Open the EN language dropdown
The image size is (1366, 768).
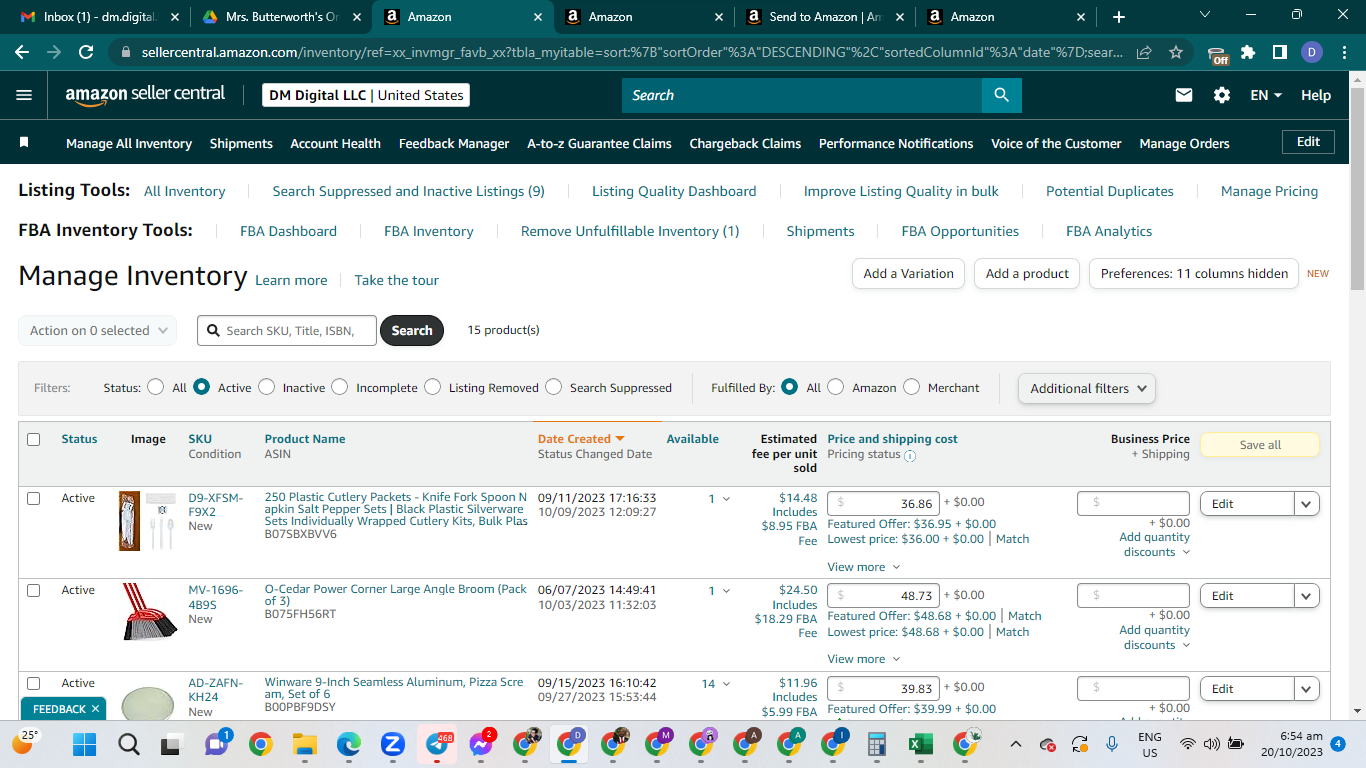(x=1266, y=95)
